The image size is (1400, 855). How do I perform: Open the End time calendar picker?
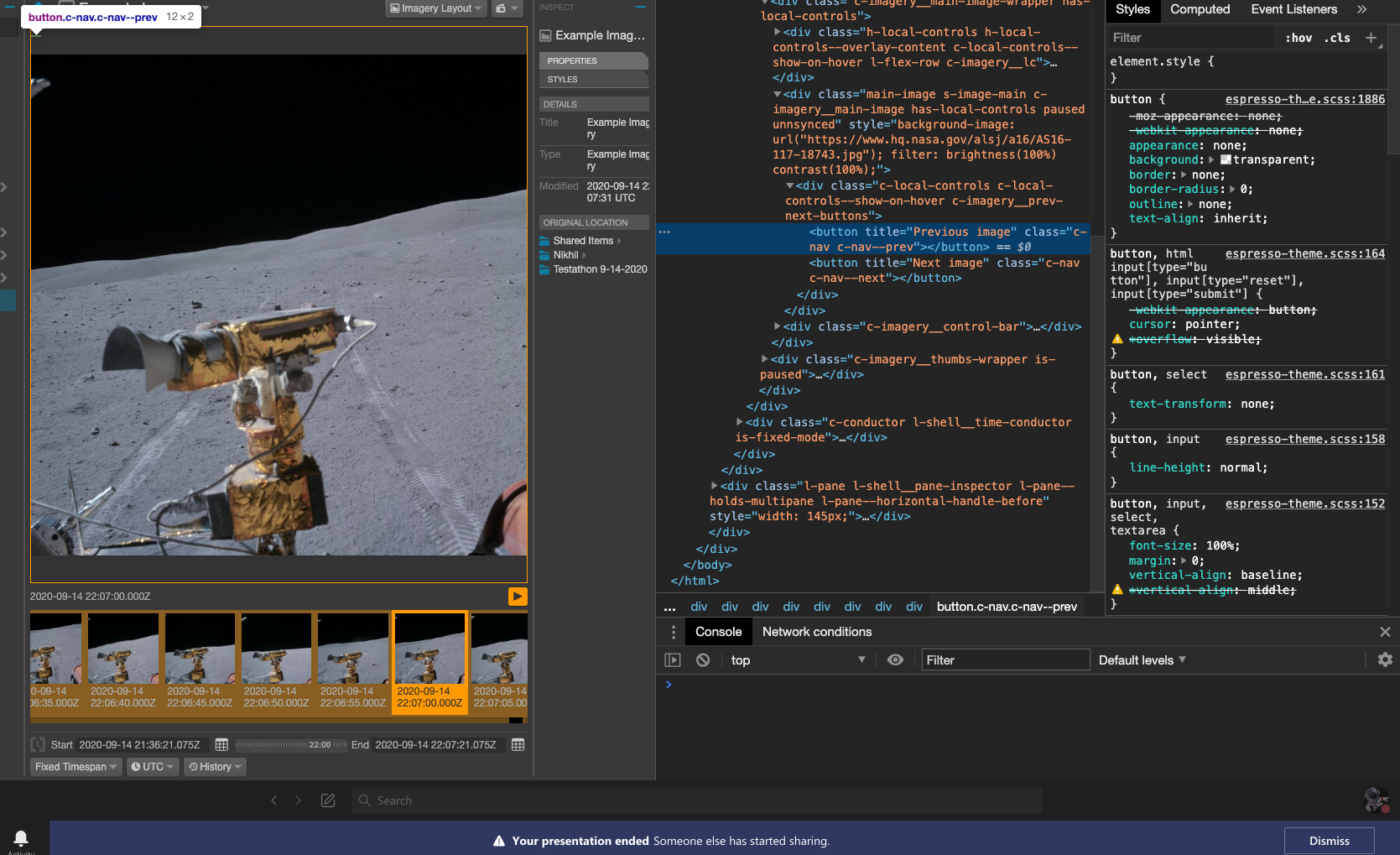(x=518, y=745)
